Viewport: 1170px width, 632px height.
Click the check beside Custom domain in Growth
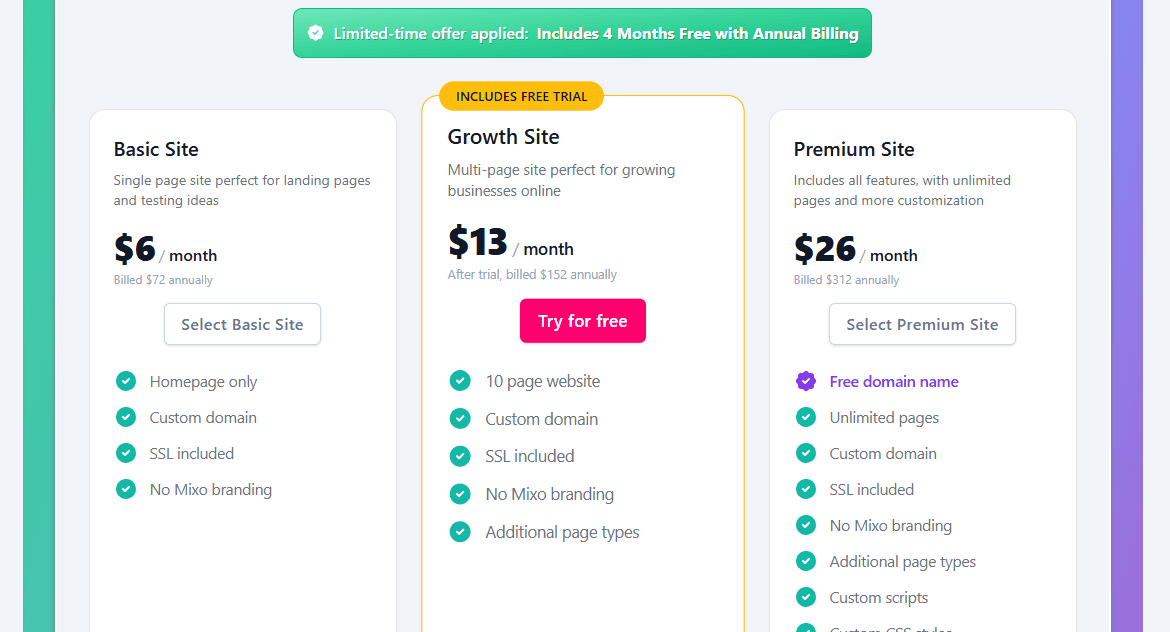[460, 419]
